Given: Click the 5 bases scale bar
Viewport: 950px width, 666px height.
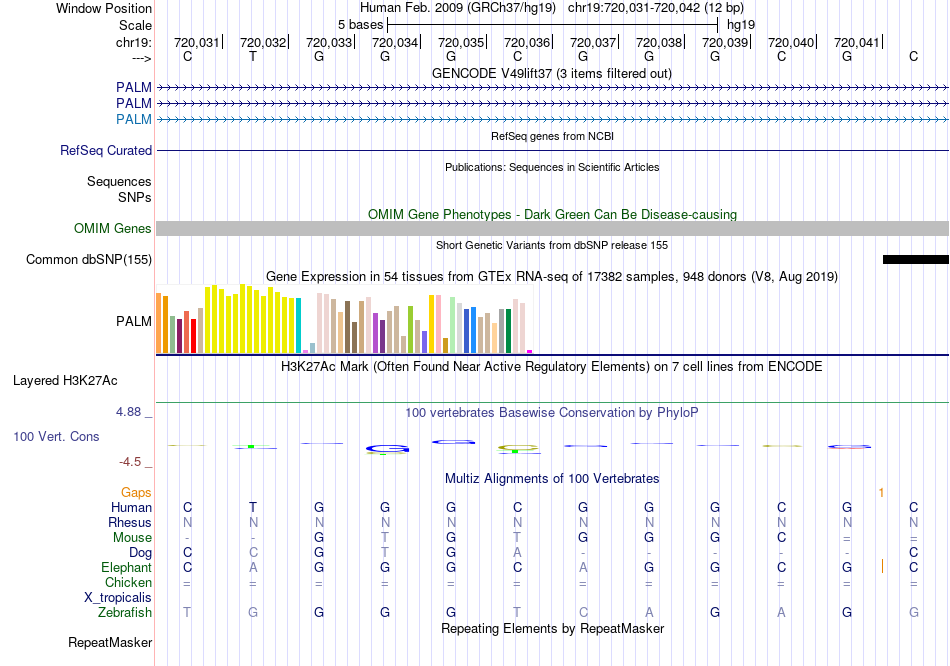Looking at the screenshot, I should [x=552, y=25].
